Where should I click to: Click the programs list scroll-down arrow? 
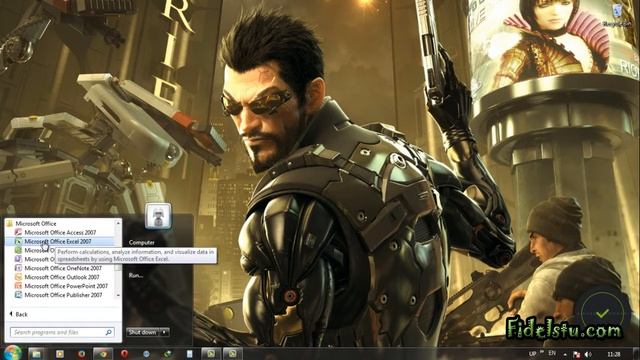(118, 295)
